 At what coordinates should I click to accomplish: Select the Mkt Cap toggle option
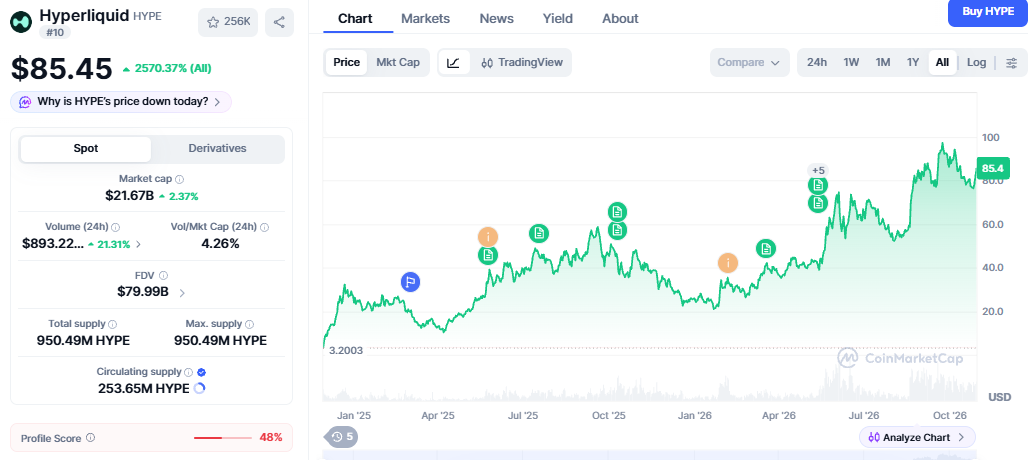(x=398, y=62)
